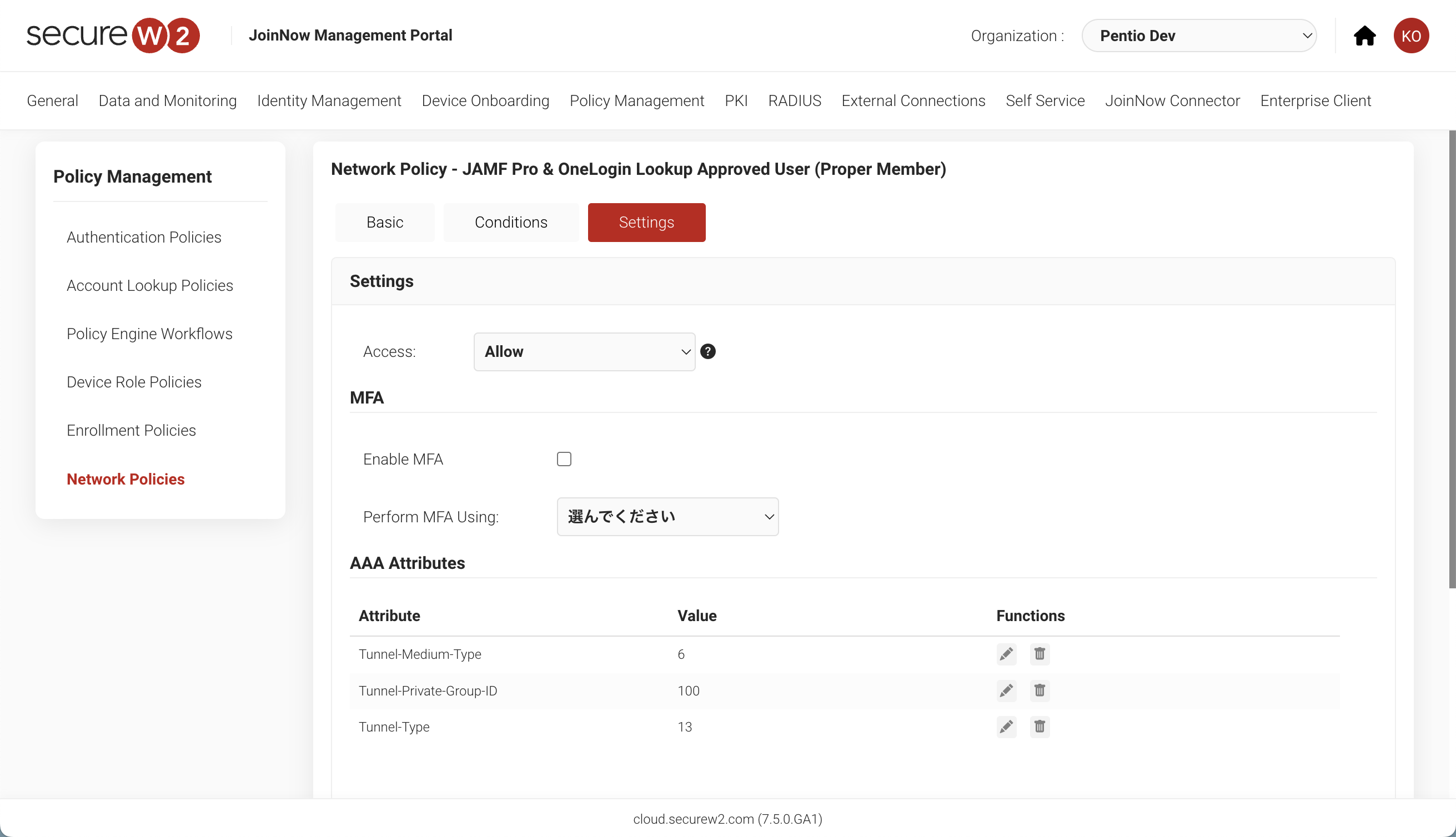
Task: Click the Tunnel-Type attribute name
Action: [394, 727]
